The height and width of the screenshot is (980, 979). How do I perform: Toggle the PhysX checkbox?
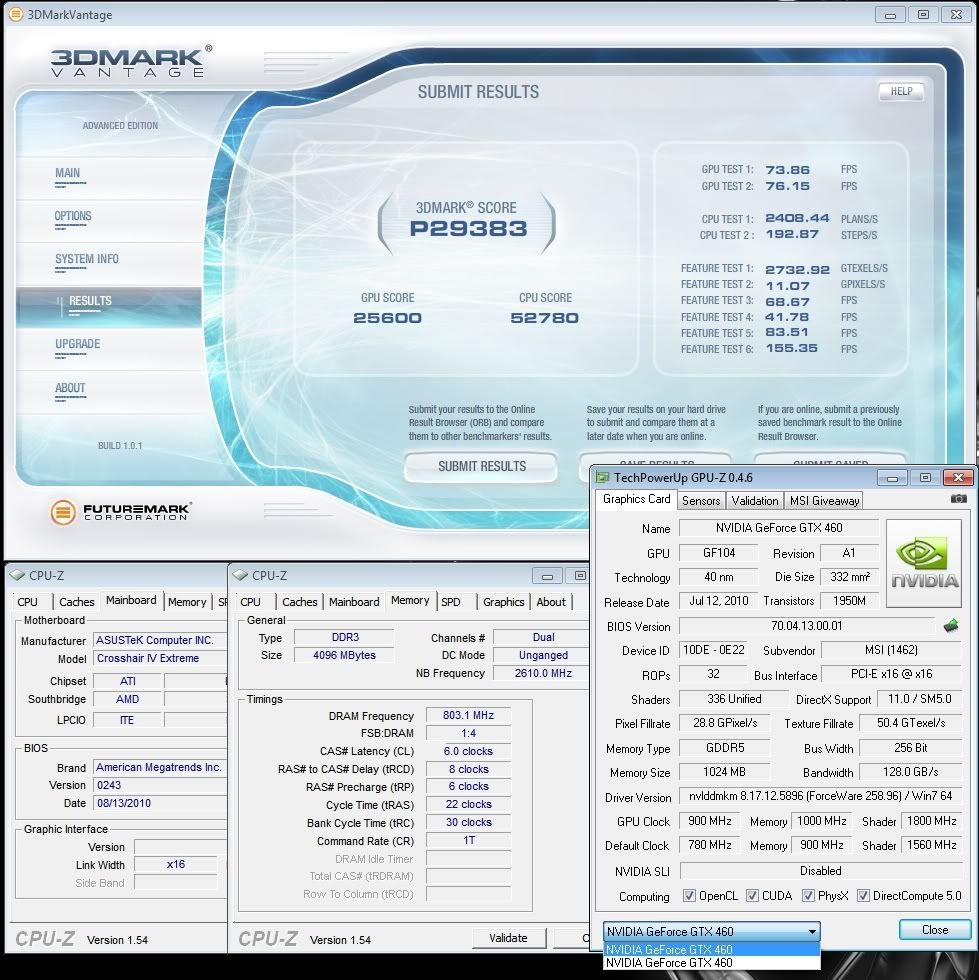point(808,896)
